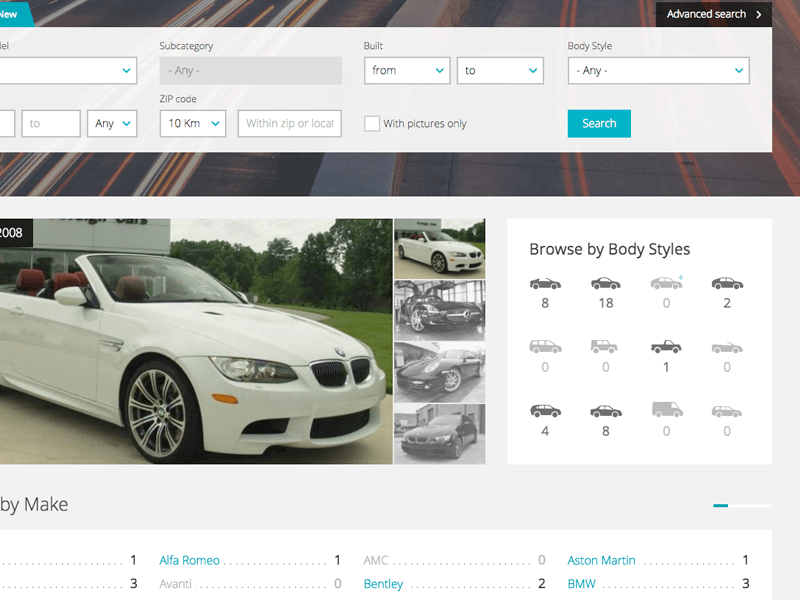This screenshot has height=600, width=800.
Task: Browse the convertible body style icon
Action: pyautogui.click(x=545, y=284)
